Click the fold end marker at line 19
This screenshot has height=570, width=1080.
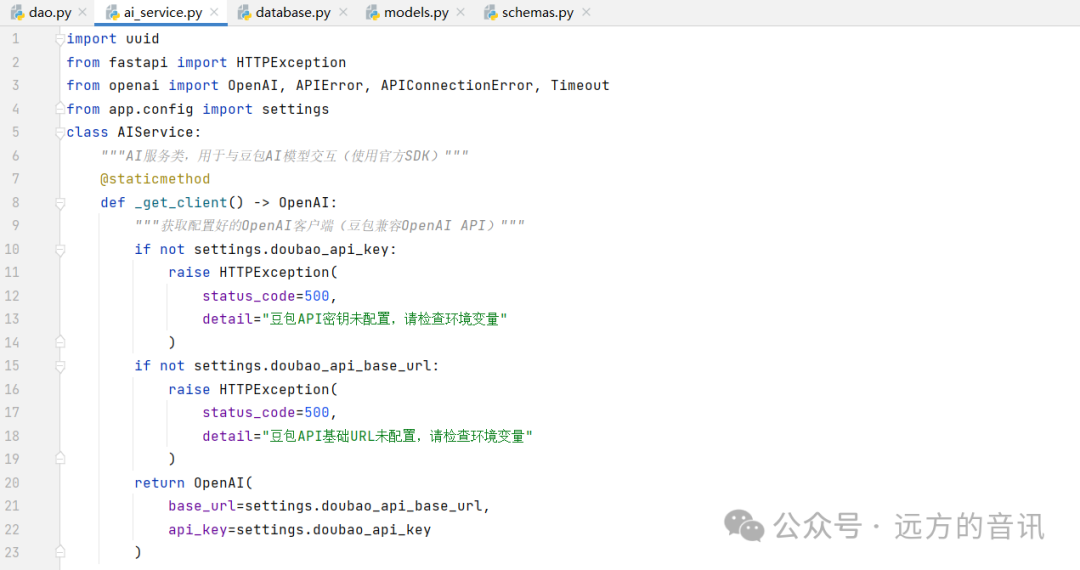[60, 458]
